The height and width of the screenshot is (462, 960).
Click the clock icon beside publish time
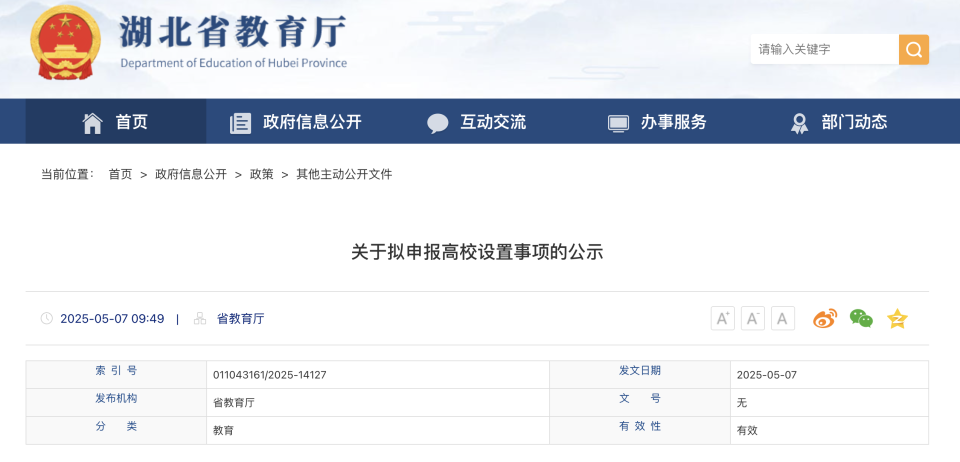pos(47,318)
